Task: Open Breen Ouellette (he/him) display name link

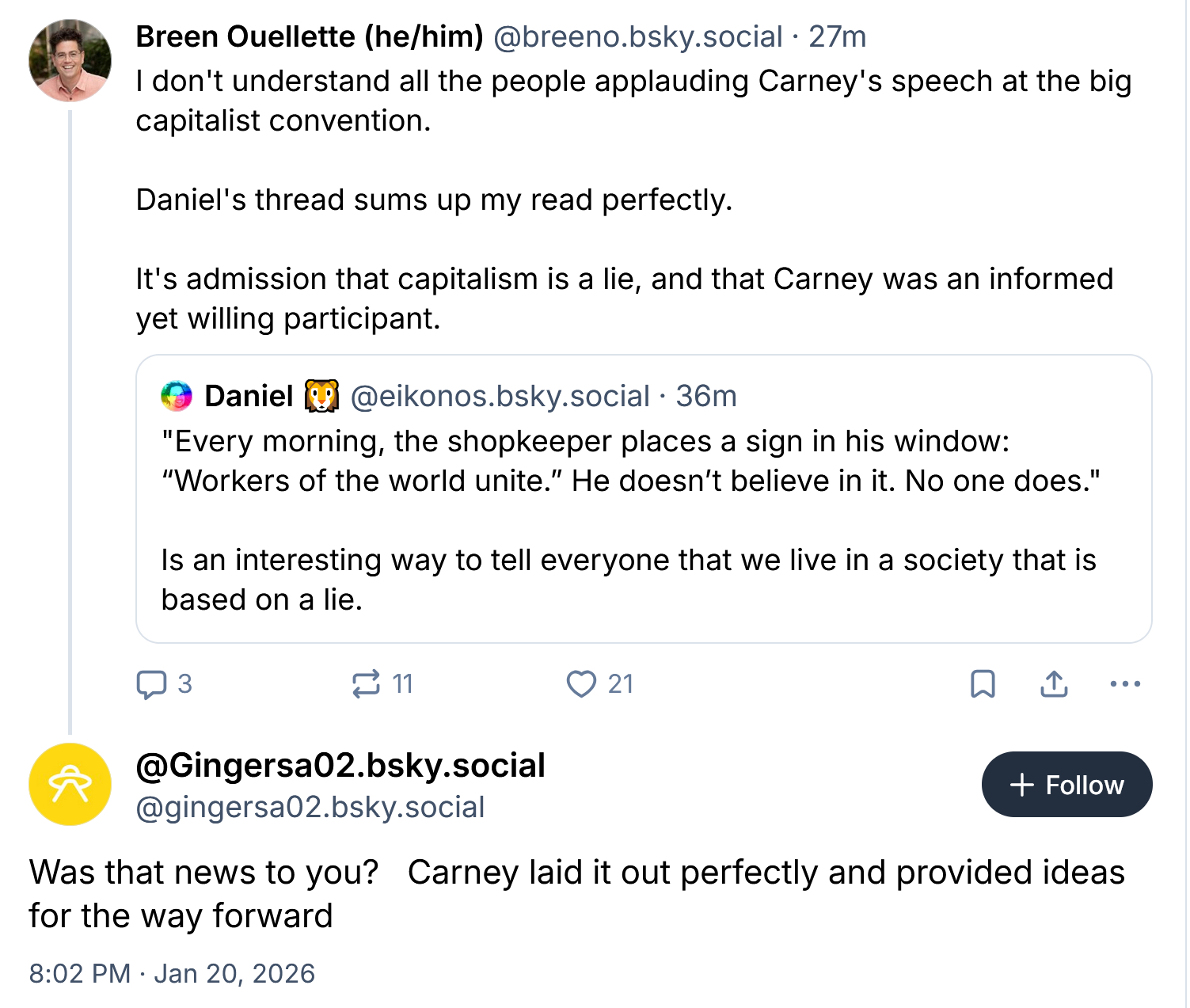Action: tap(310, 36)
